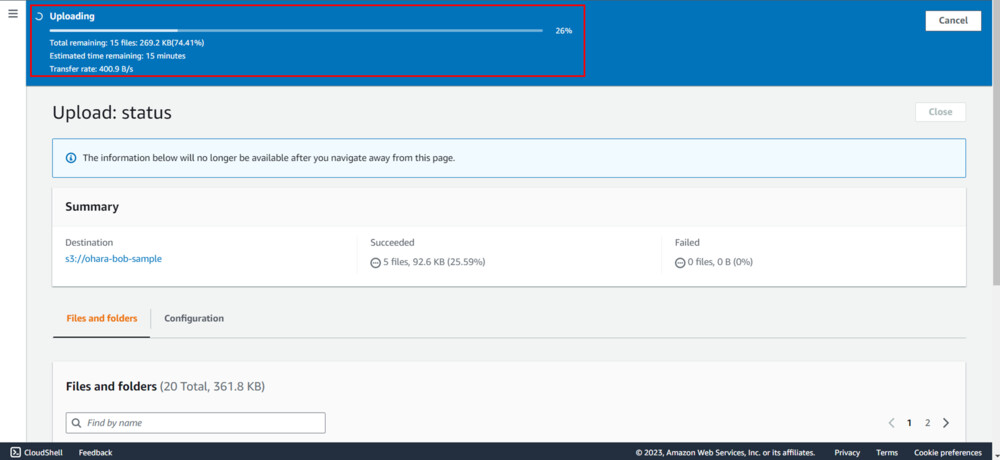The image size is (1000, 460).
Task: Click the upload progress bar
Action: click(296, 31)
